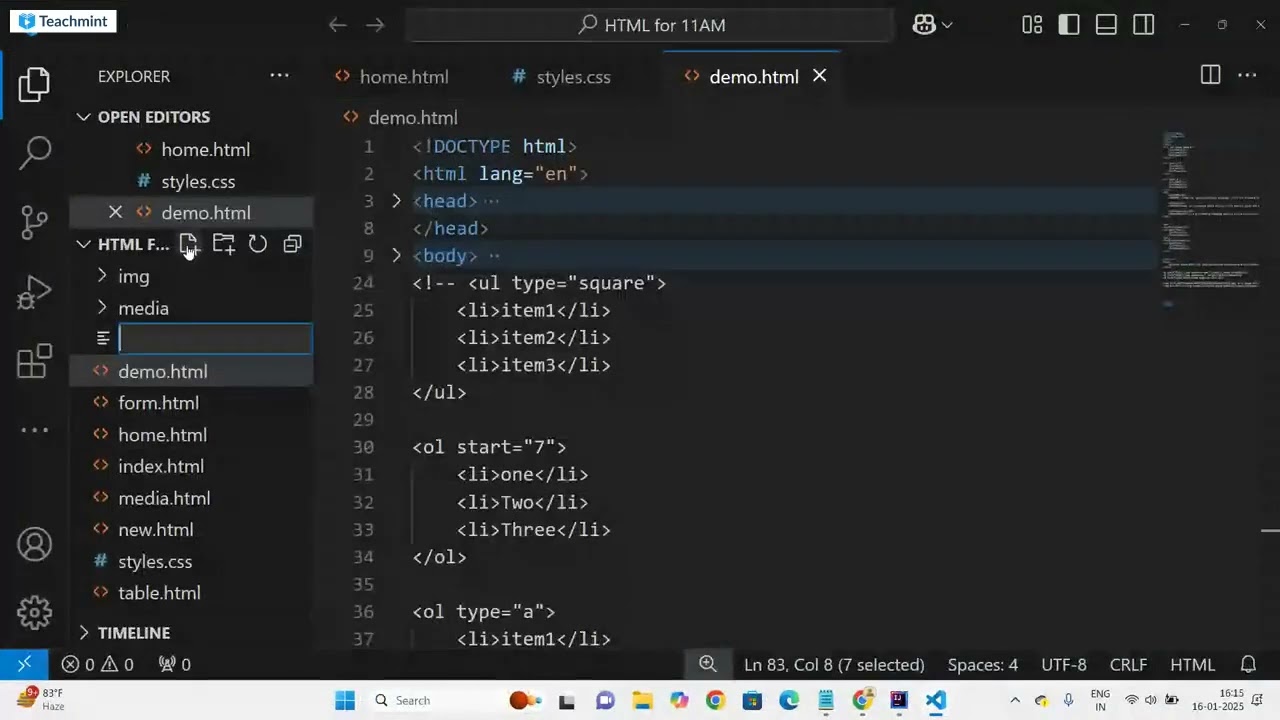Click the cursor position Ln 83, Col 8
The width and height of the screenshot is (1280, 720).
coord(834,665)
